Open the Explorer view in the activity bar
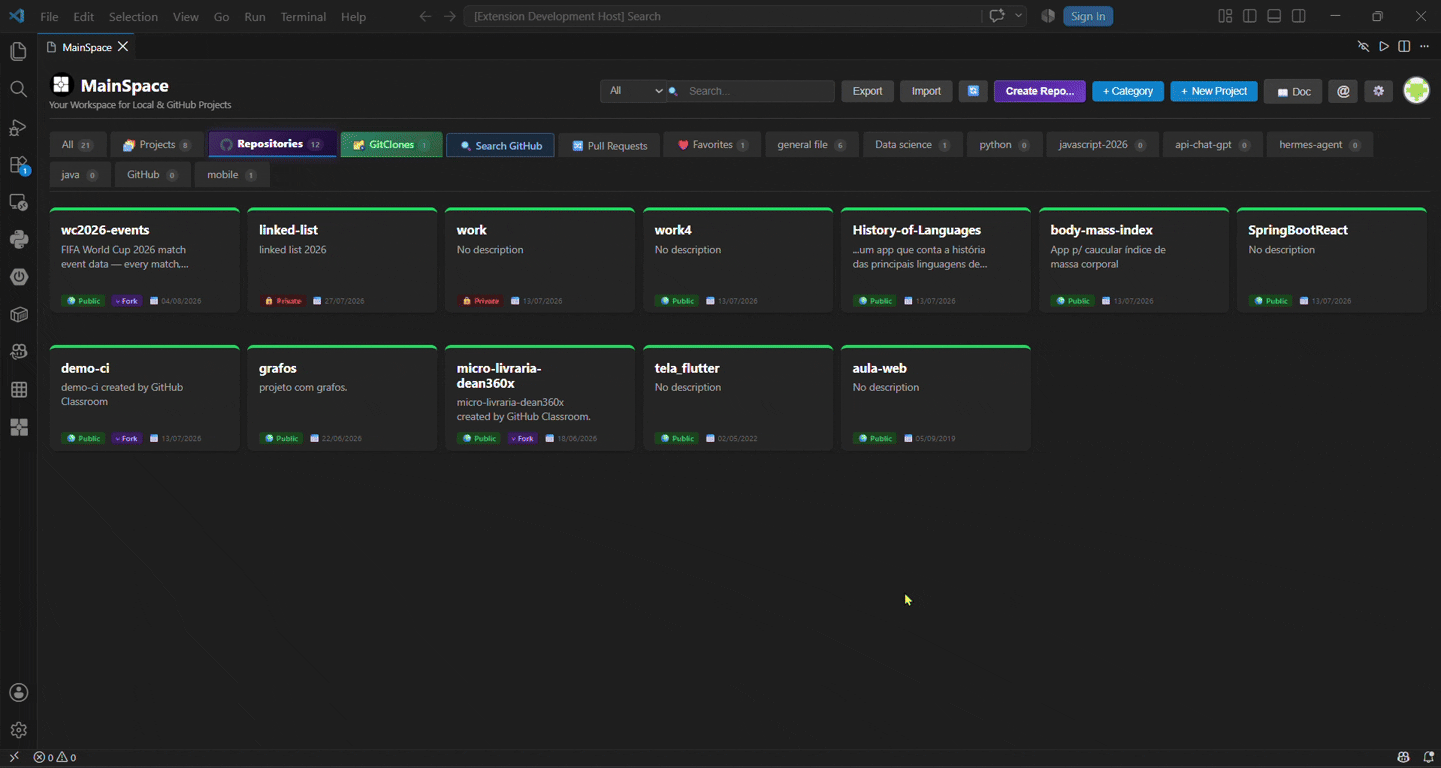The image size is (1441, 768). 18,52
